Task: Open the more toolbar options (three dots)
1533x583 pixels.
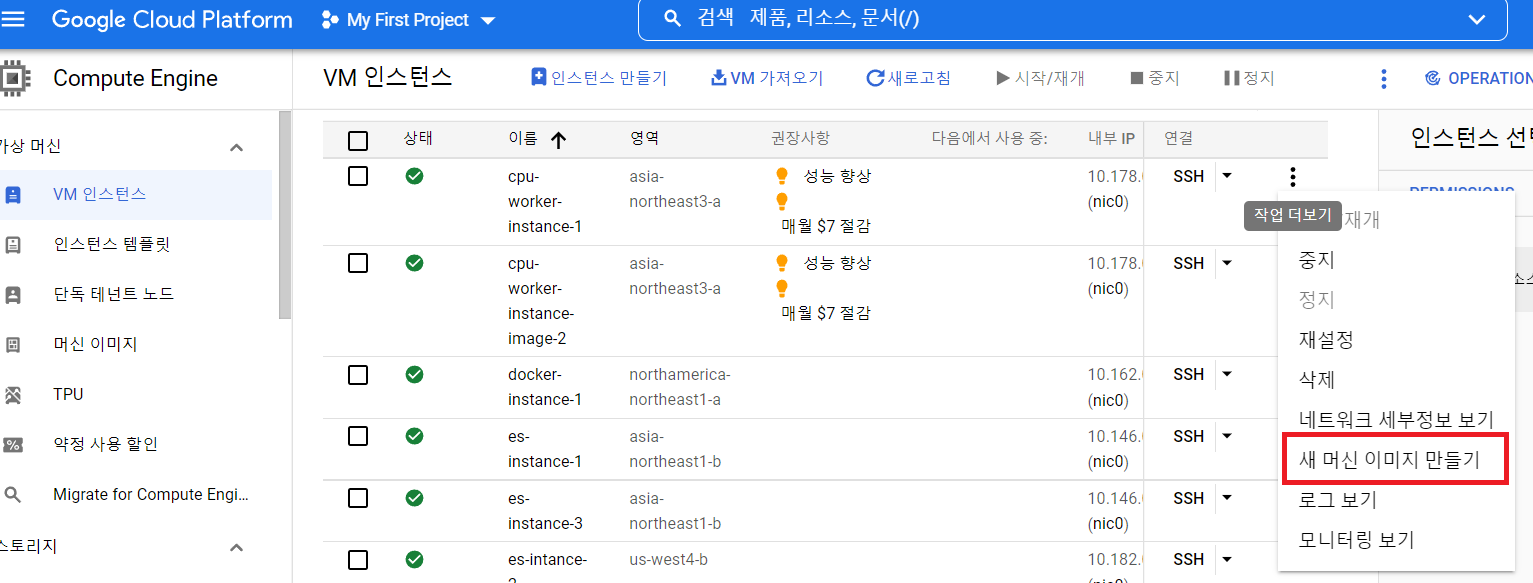Action: tap(1384, 78)
